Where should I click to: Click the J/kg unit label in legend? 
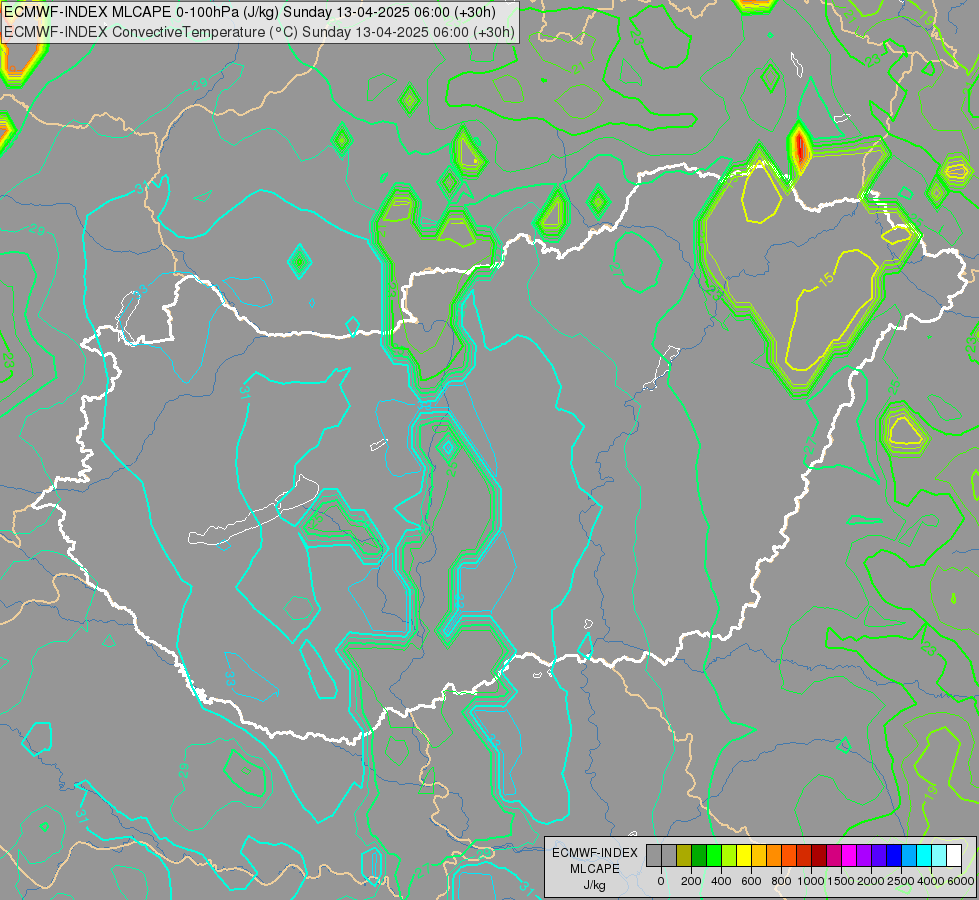coord(594,886)
